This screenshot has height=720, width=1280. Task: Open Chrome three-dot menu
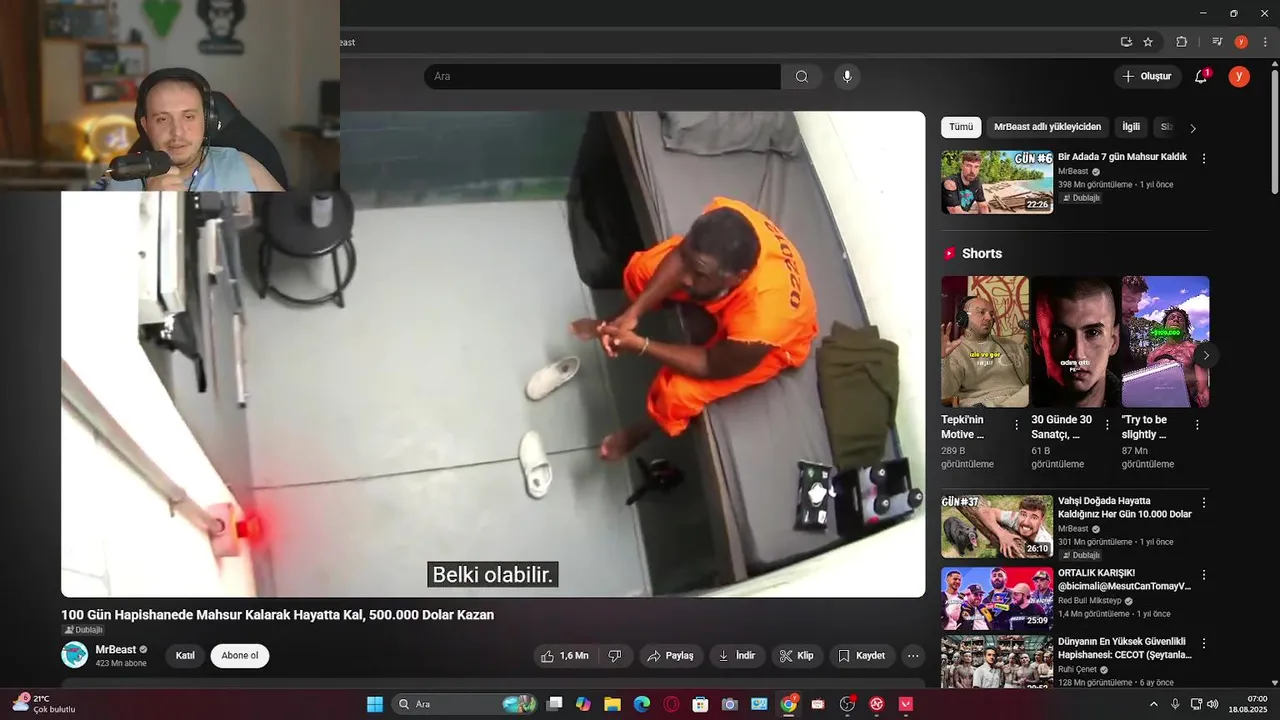(1265, 42)
